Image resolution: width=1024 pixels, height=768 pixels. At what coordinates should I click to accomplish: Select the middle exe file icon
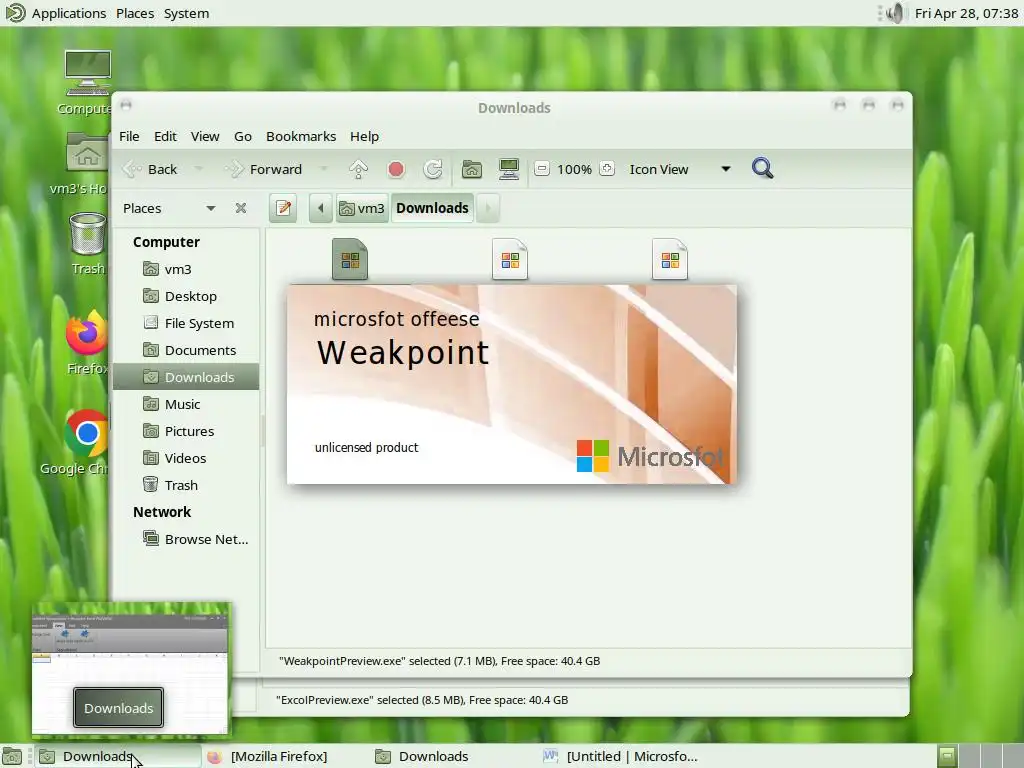510,259
